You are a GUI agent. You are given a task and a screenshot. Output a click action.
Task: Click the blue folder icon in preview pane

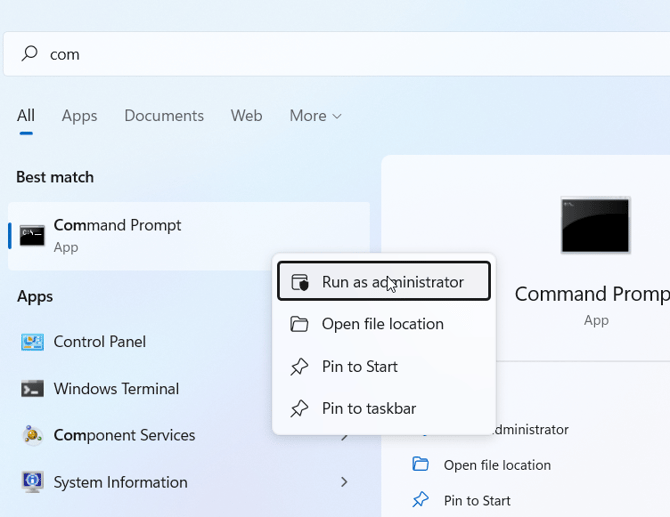[x=420, y=464]
